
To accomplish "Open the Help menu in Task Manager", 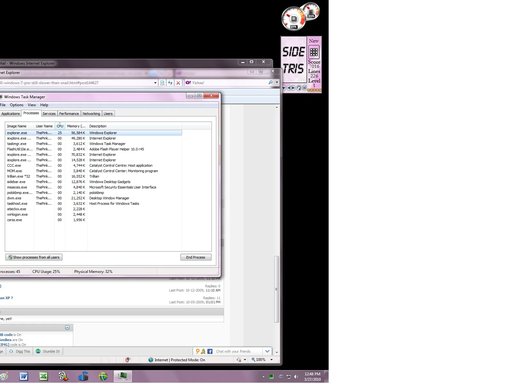I will 44,105.
